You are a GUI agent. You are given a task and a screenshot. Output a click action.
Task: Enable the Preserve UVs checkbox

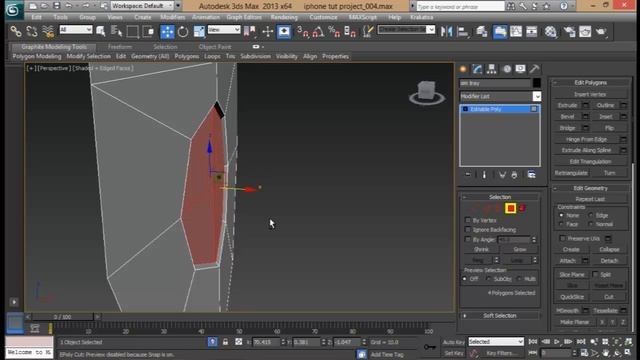(562, 238)
